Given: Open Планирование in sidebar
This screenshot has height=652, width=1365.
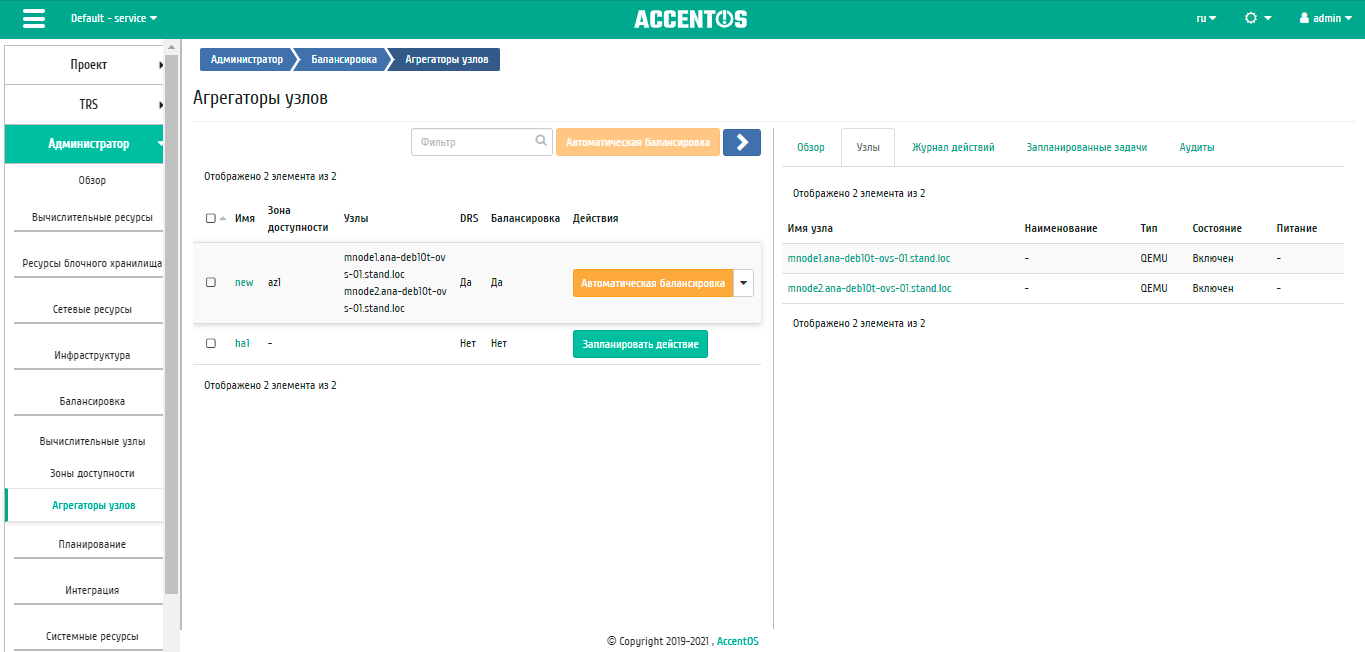Looking at the screenshot, I should 92,544.
